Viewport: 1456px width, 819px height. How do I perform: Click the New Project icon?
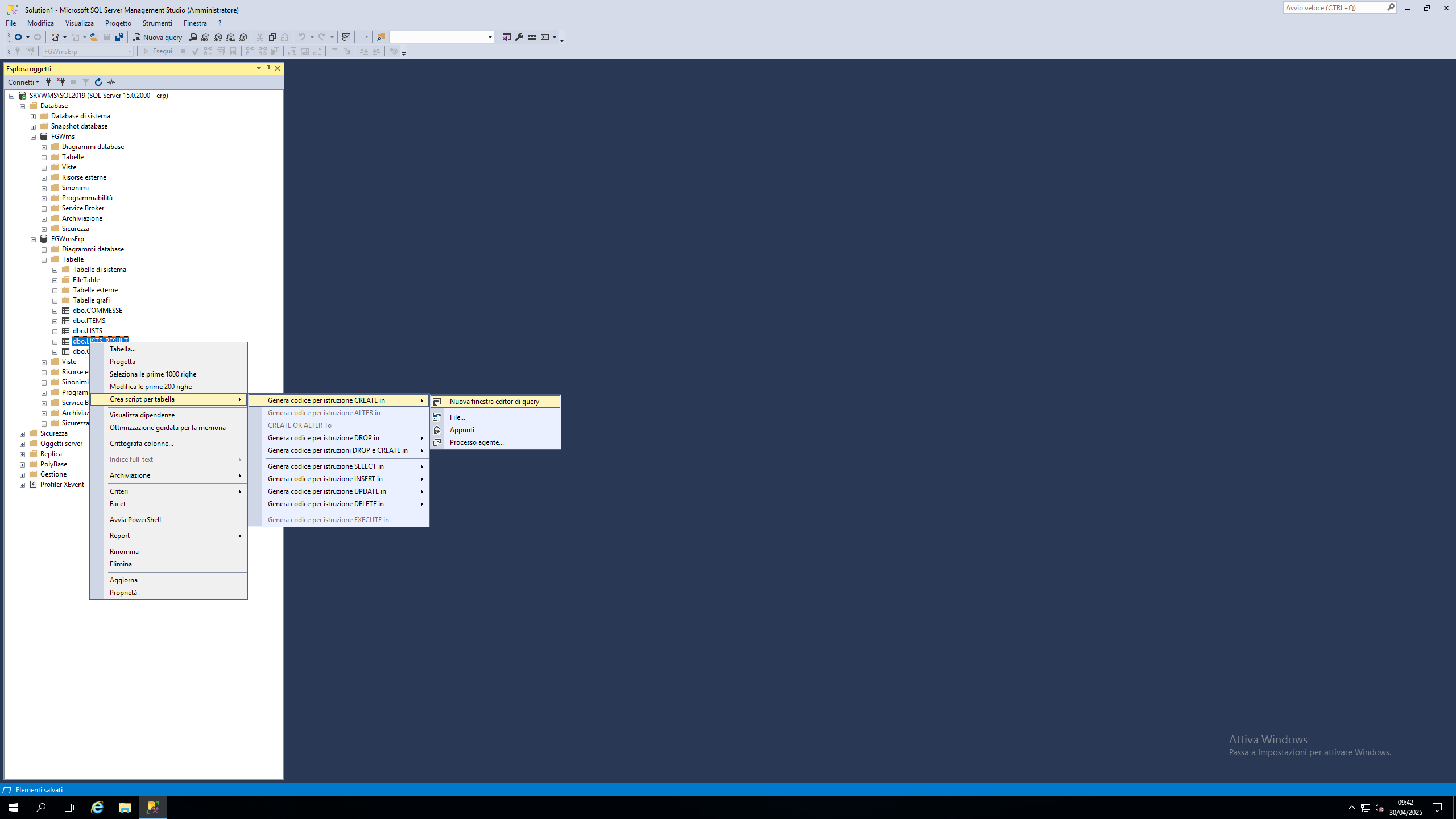pyautogui.click(x=55, y=37)
